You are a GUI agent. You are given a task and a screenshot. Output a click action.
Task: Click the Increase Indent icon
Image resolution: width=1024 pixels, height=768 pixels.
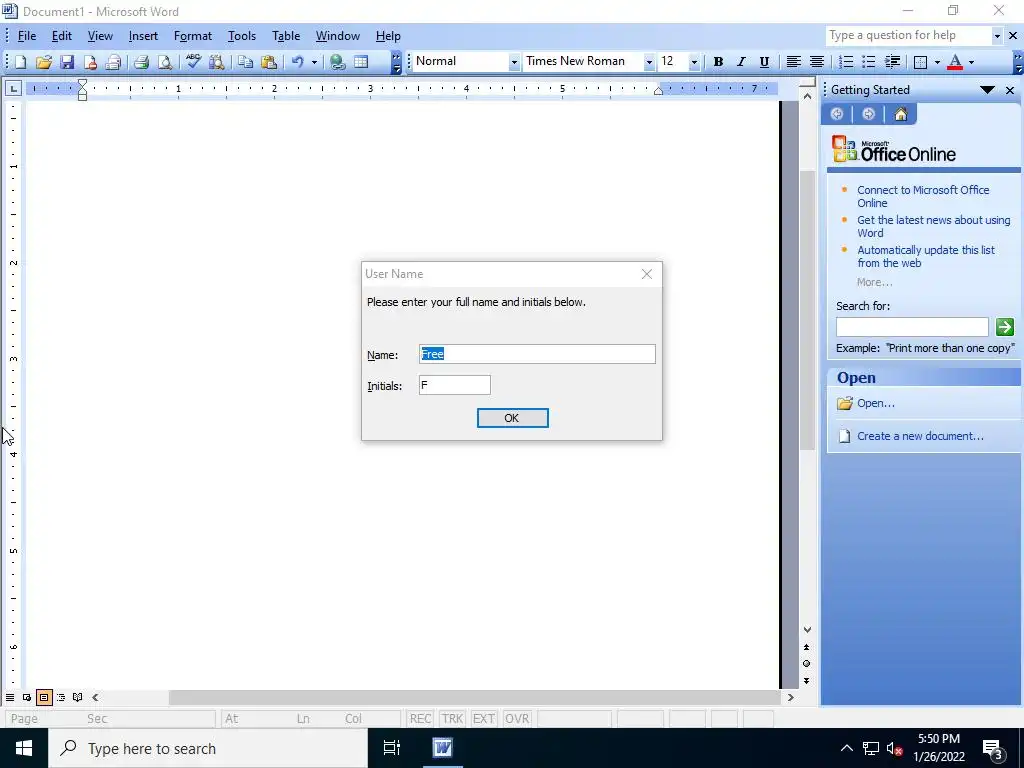pyautogui.click(x=892, y=61)
